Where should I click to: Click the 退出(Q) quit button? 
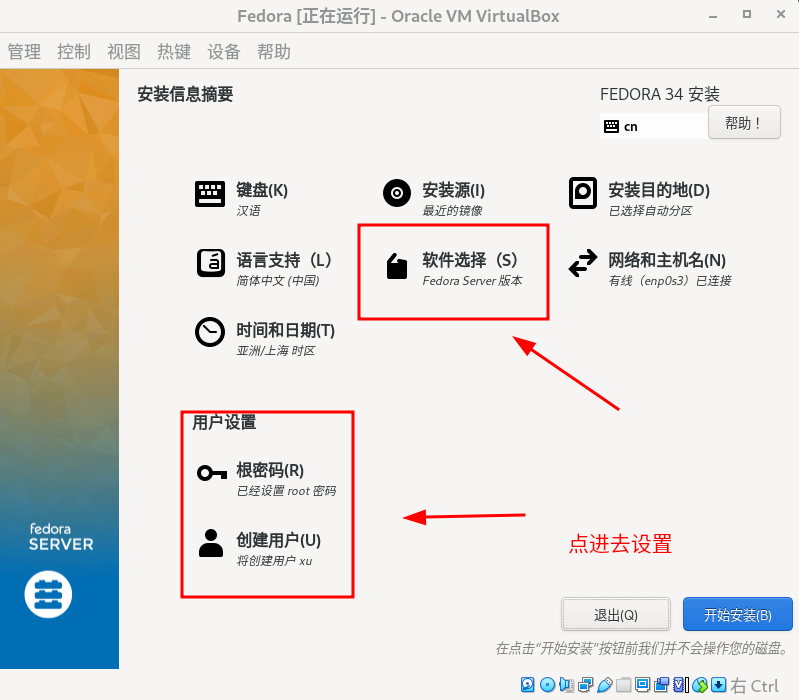[616, 614]
